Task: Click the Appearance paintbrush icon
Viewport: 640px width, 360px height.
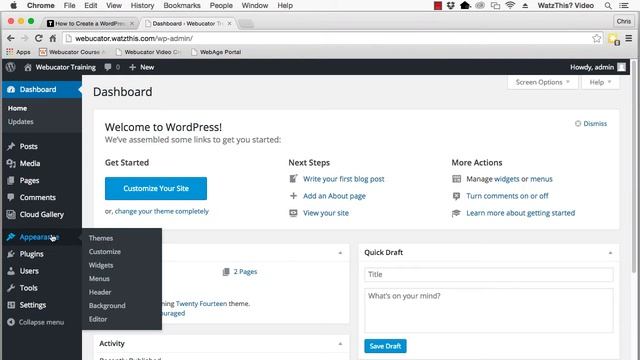Action: [11, 237]
